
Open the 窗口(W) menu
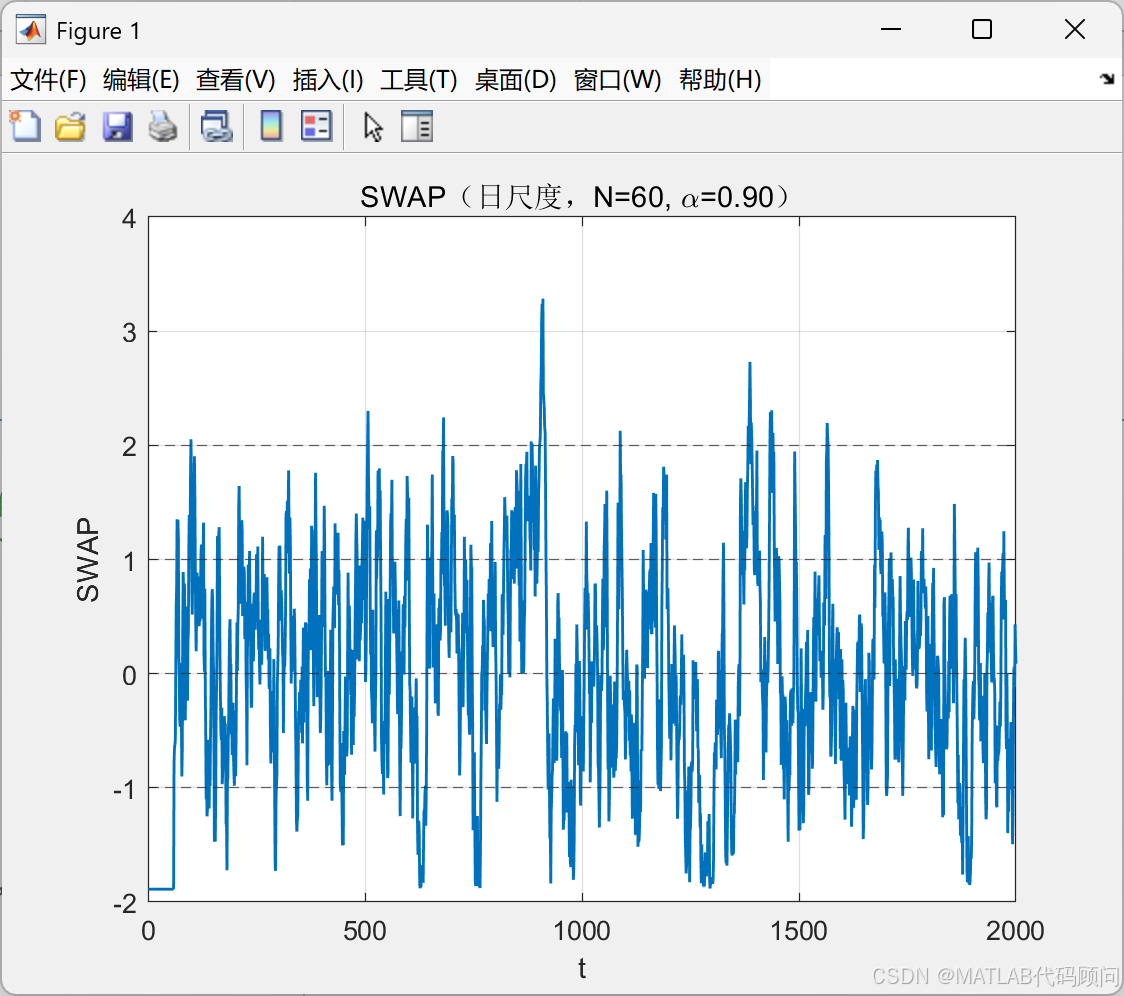[617, 80]
